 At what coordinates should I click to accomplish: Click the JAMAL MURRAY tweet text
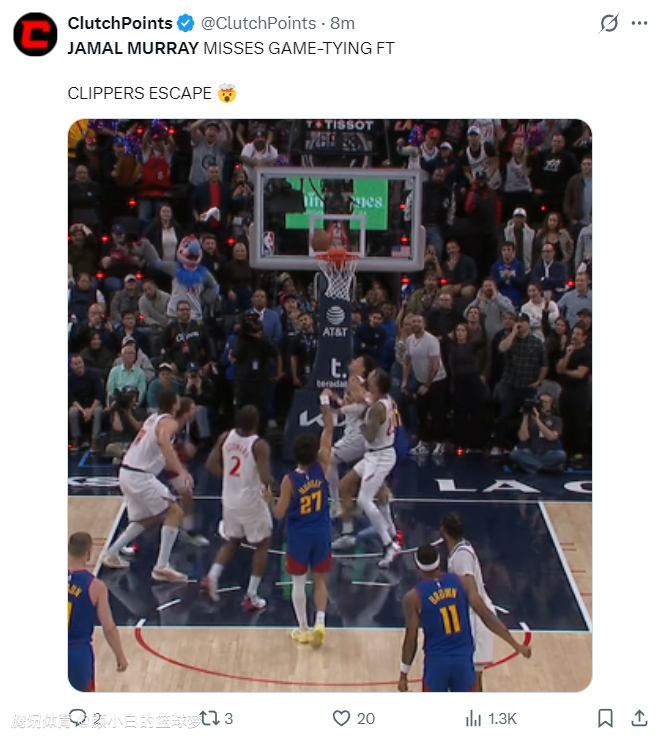[231, 48]
